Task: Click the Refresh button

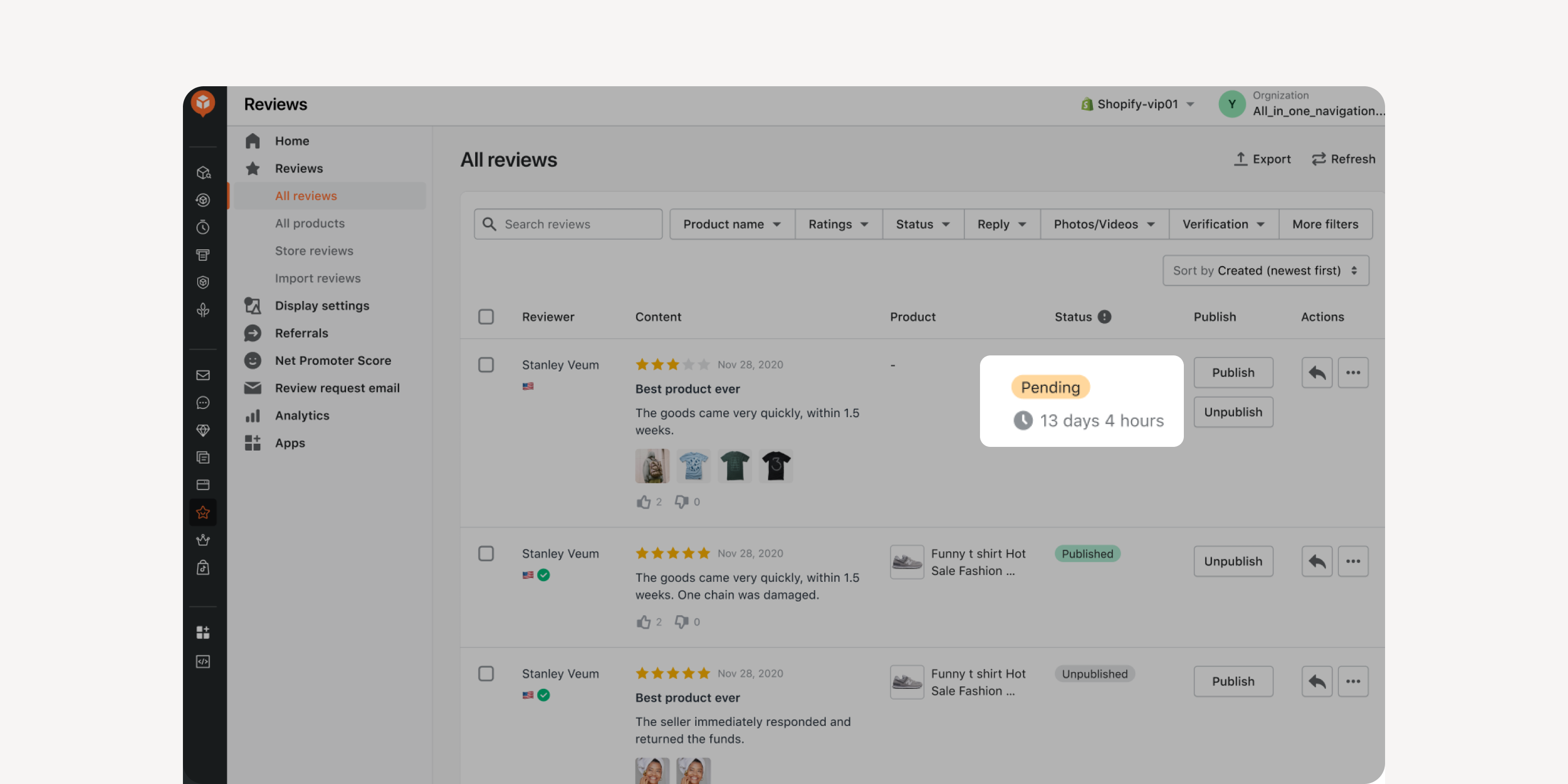Action: pos(1343,159)
